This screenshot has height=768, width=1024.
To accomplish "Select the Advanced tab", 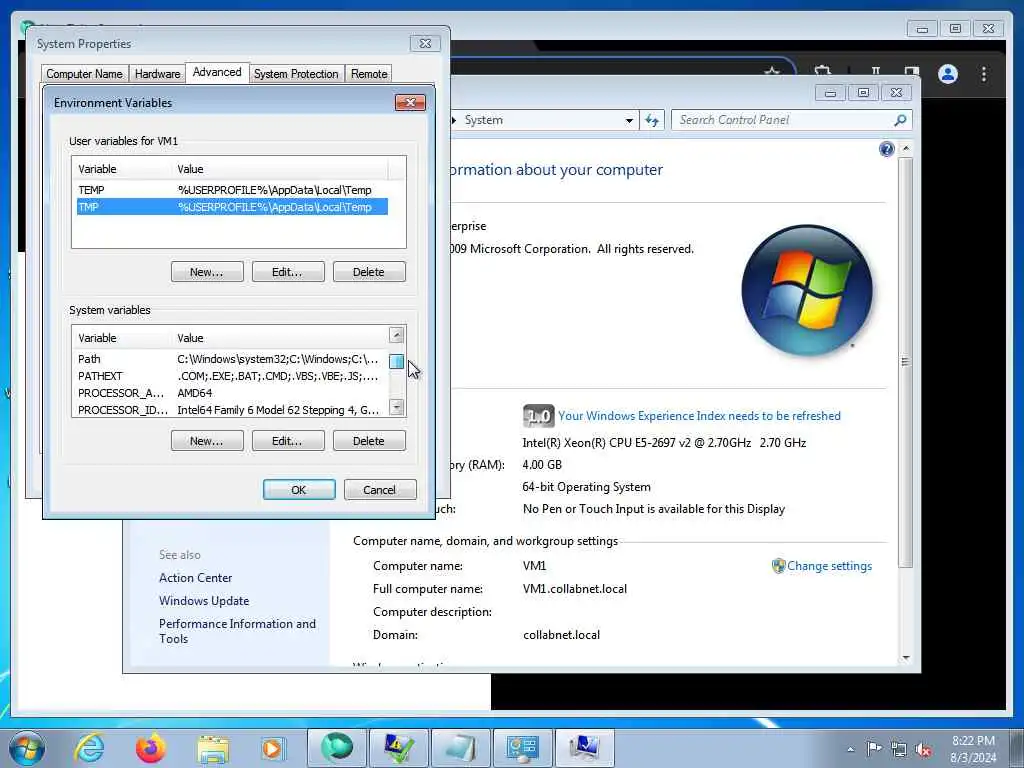I will (217, 72).
